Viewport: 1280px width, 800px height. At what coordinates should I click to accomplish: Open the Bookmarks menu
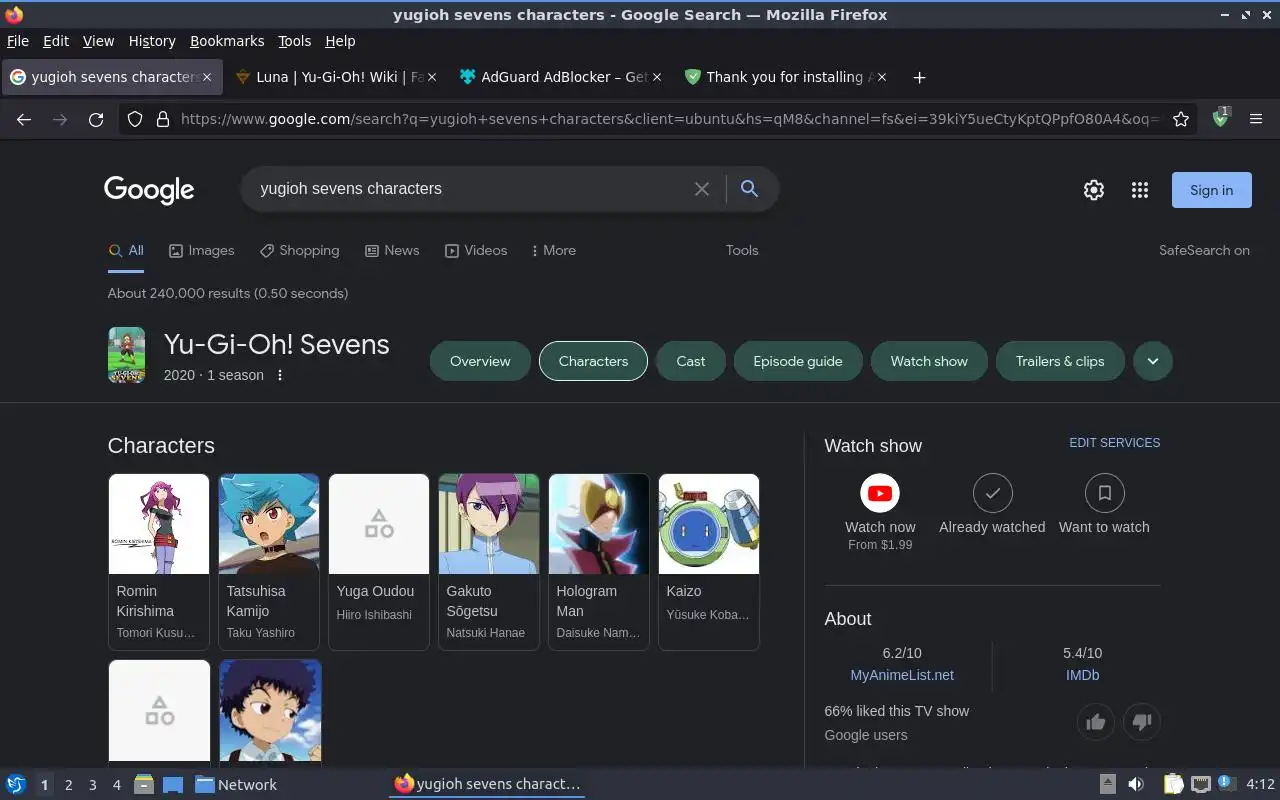[x=227, y=41]
